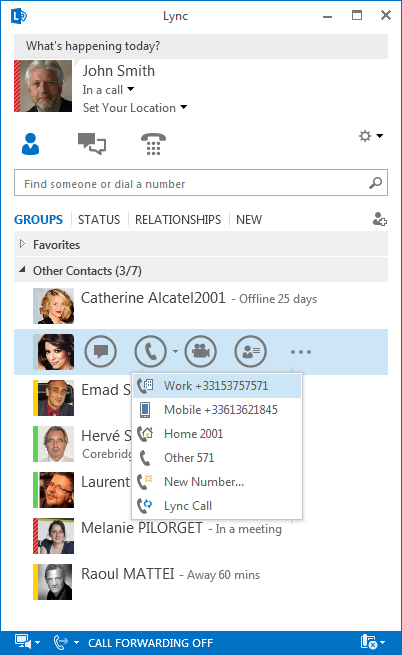Click the CALL FORWARDING OFF label

150,642
